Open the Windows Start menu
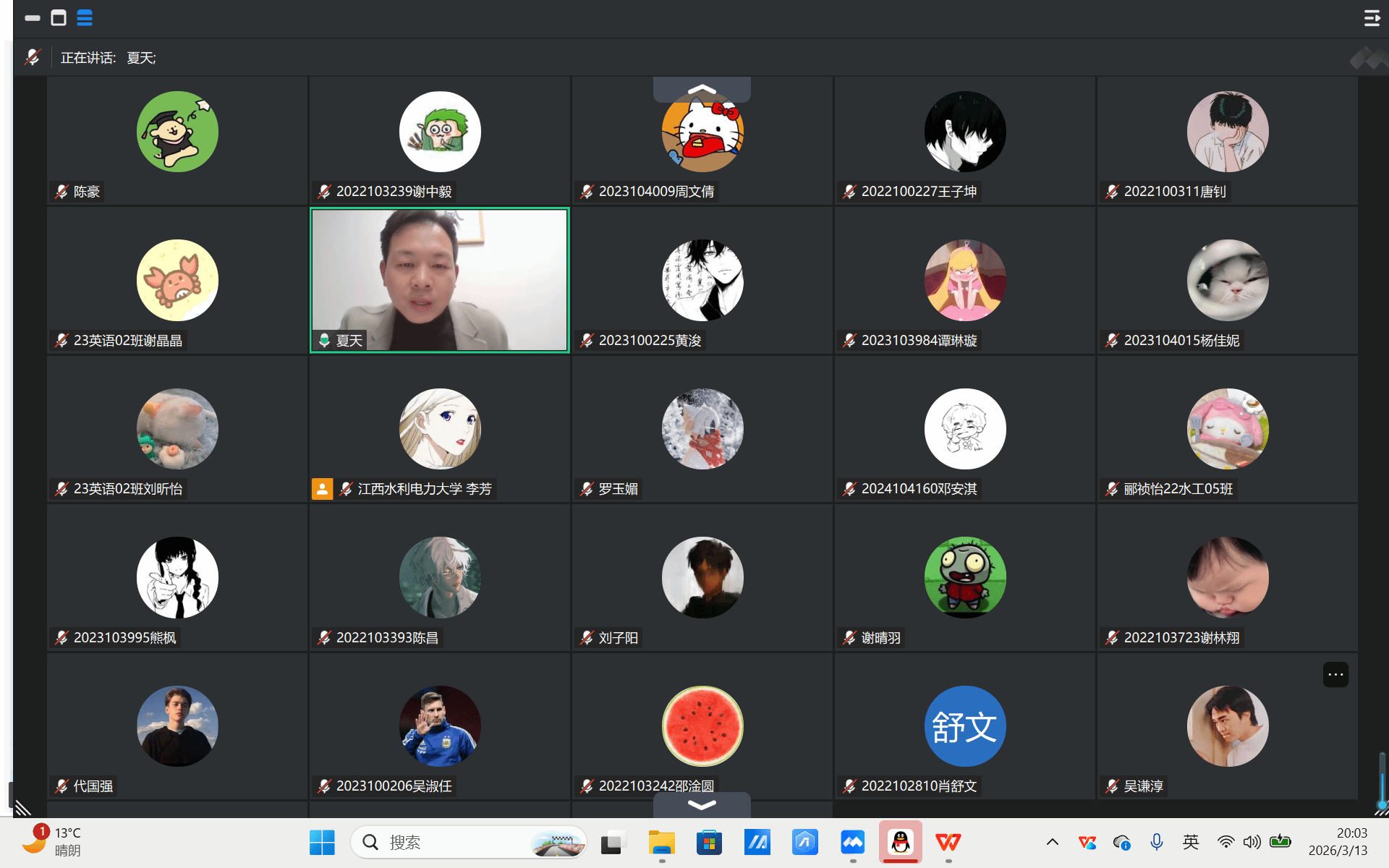The width and height of the screenshot is (1389, 868). pos(322,842)
